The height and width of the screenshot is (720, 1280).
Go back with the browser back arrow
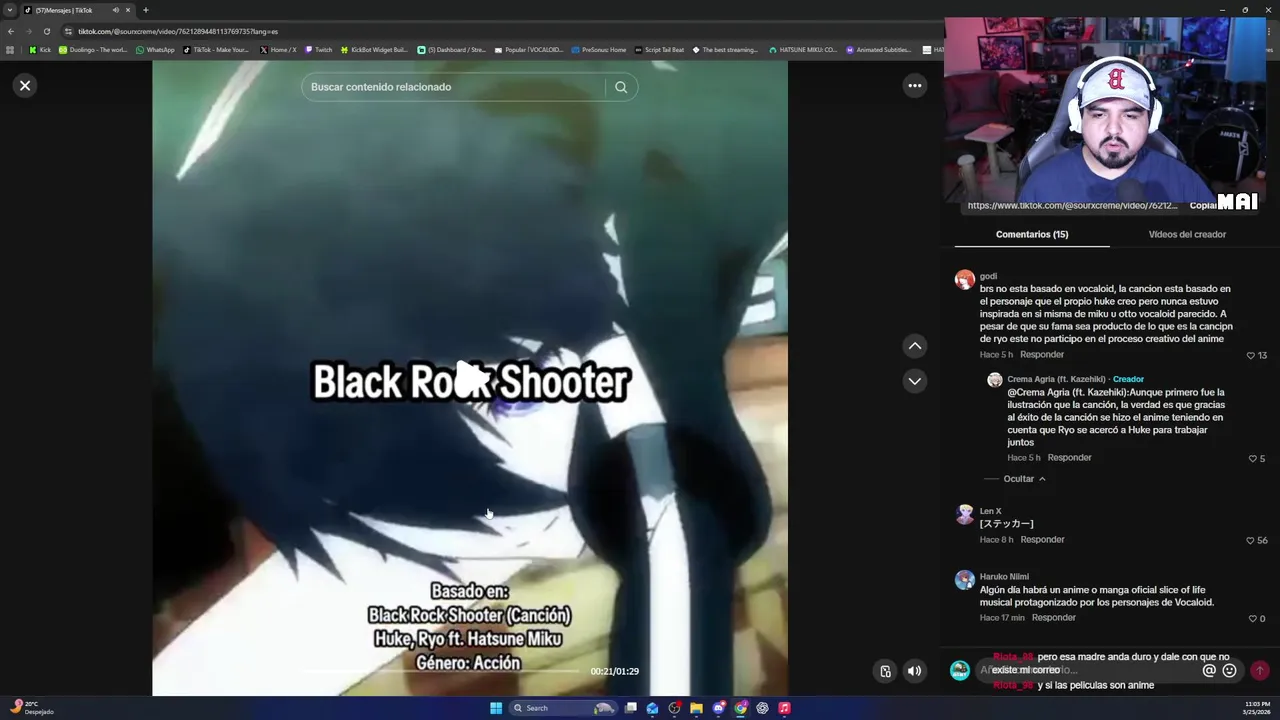coord(11,31)
